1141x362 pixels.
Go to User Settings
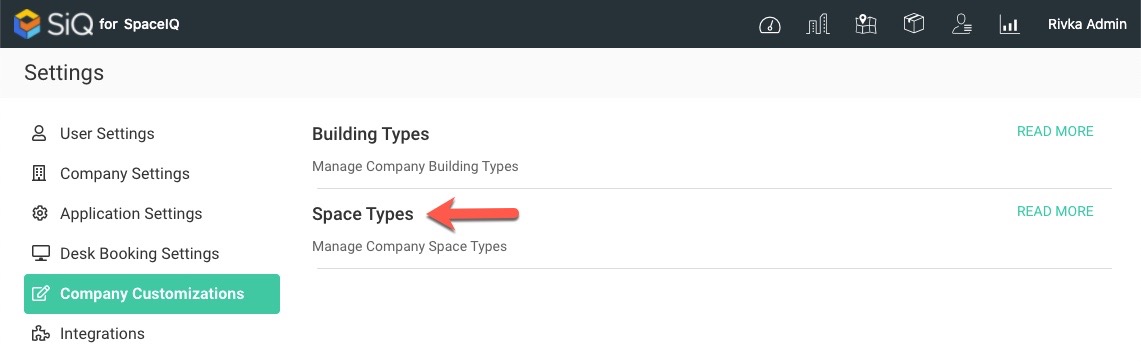(107, 134)
